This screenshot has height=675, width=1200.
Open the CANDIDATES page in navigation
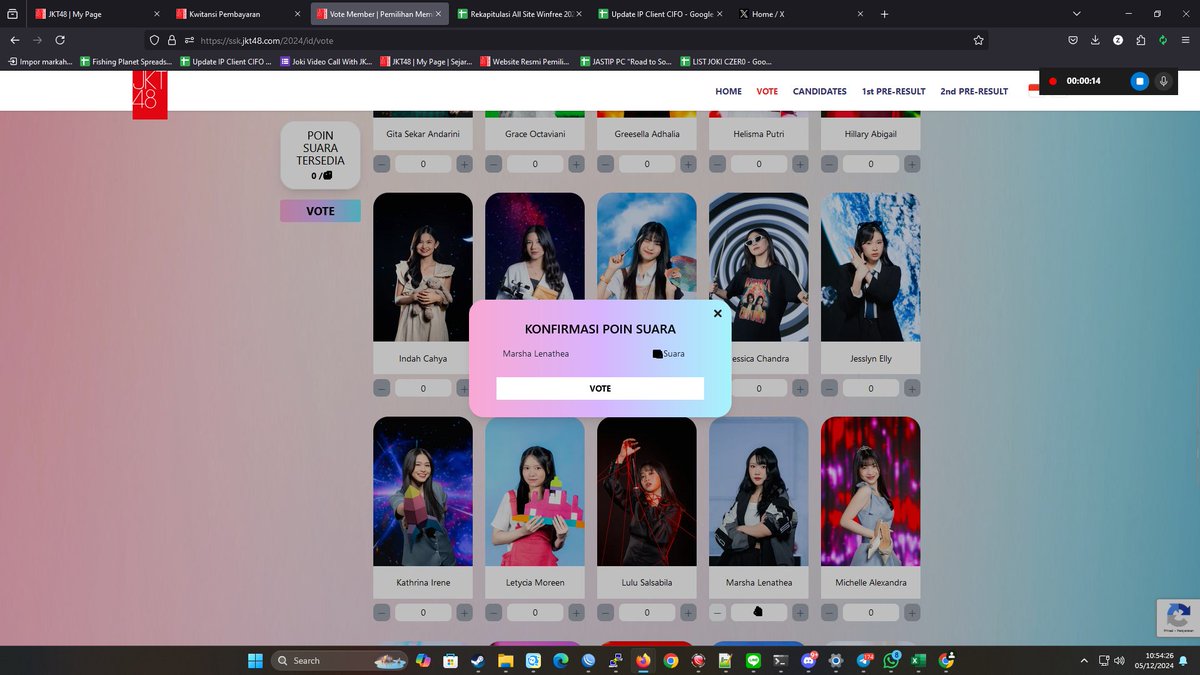point(820,91)
